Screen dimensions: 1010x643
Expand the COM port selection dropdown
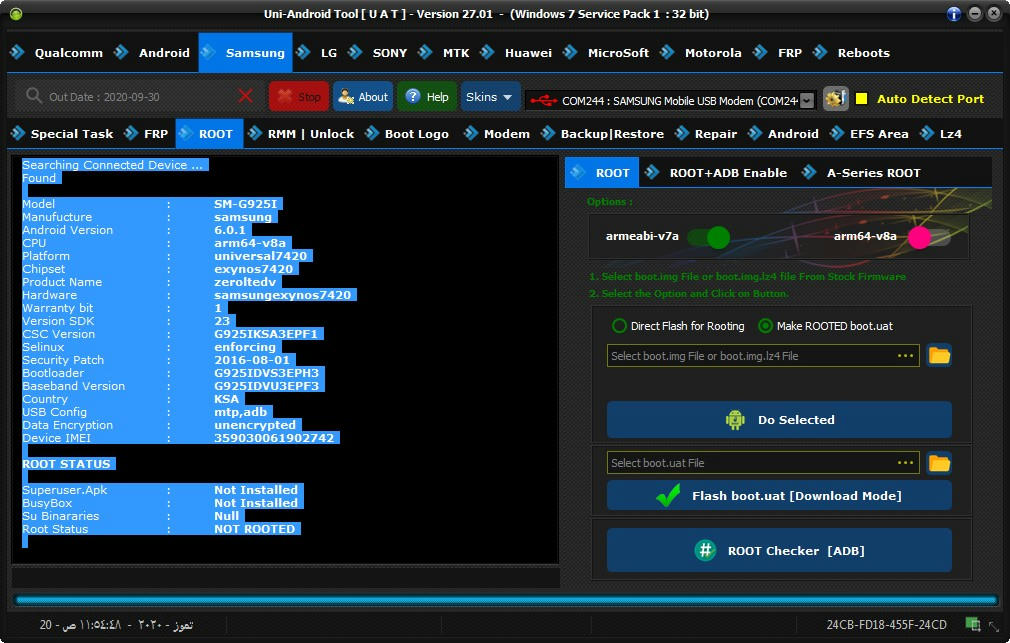pos(806,101)
